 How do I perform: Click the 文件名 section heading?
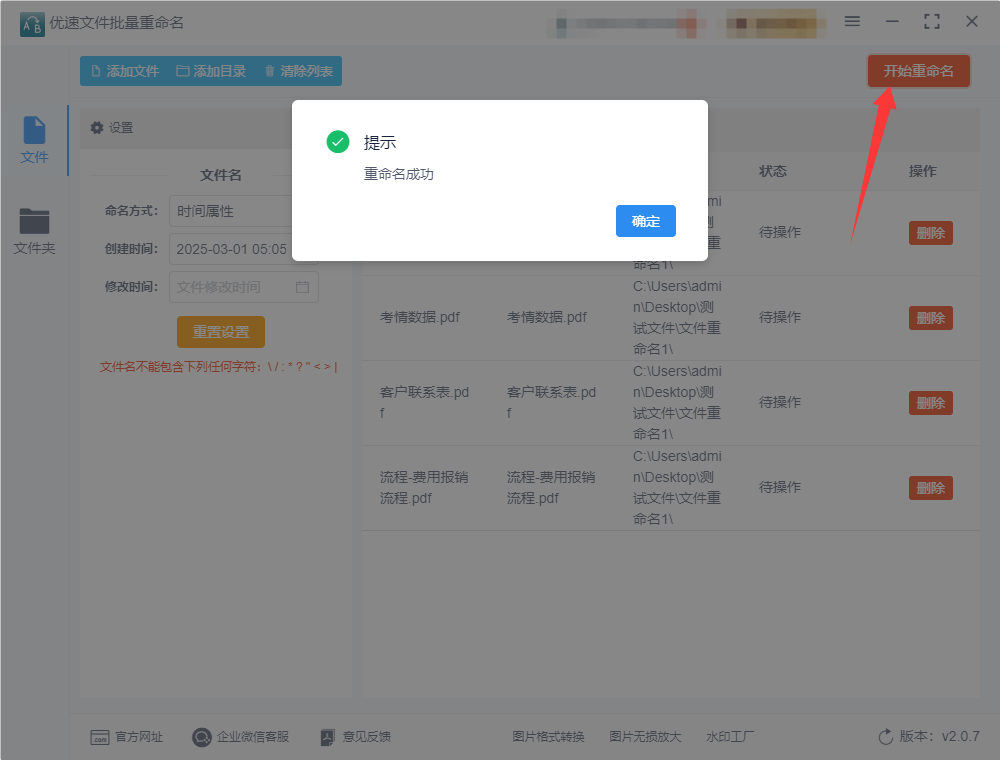221,175
